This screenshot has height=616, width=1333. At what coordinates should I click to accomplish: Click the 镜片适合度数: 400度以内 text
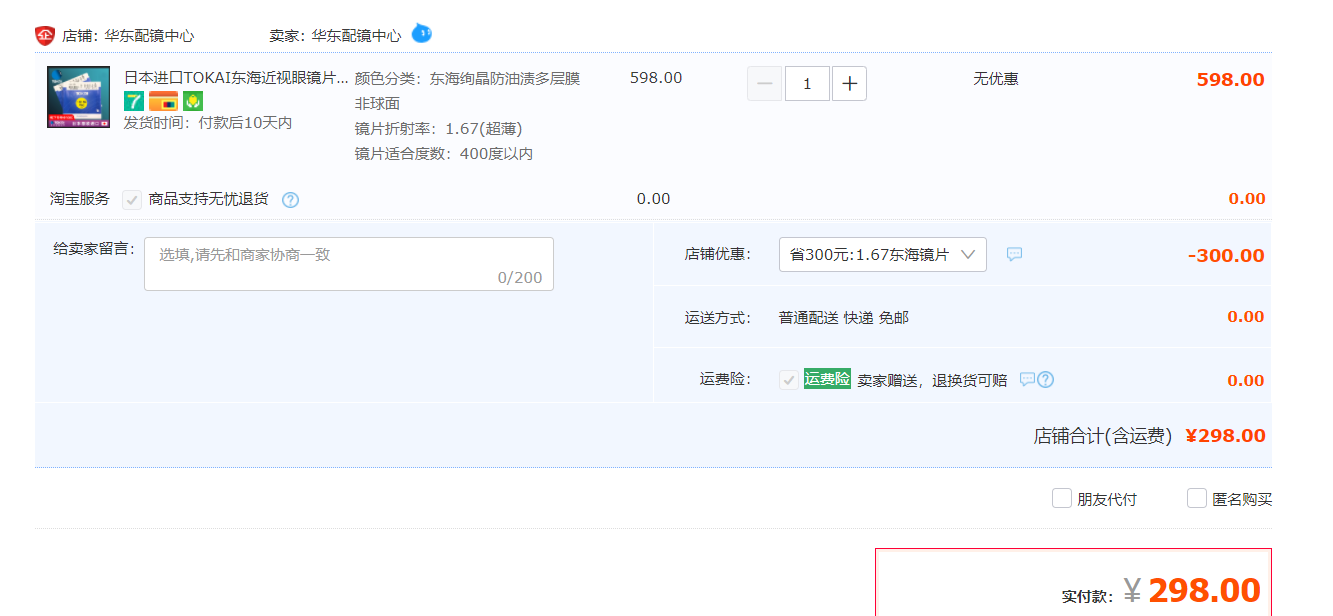pyautogui.click(x=444, y=154)
